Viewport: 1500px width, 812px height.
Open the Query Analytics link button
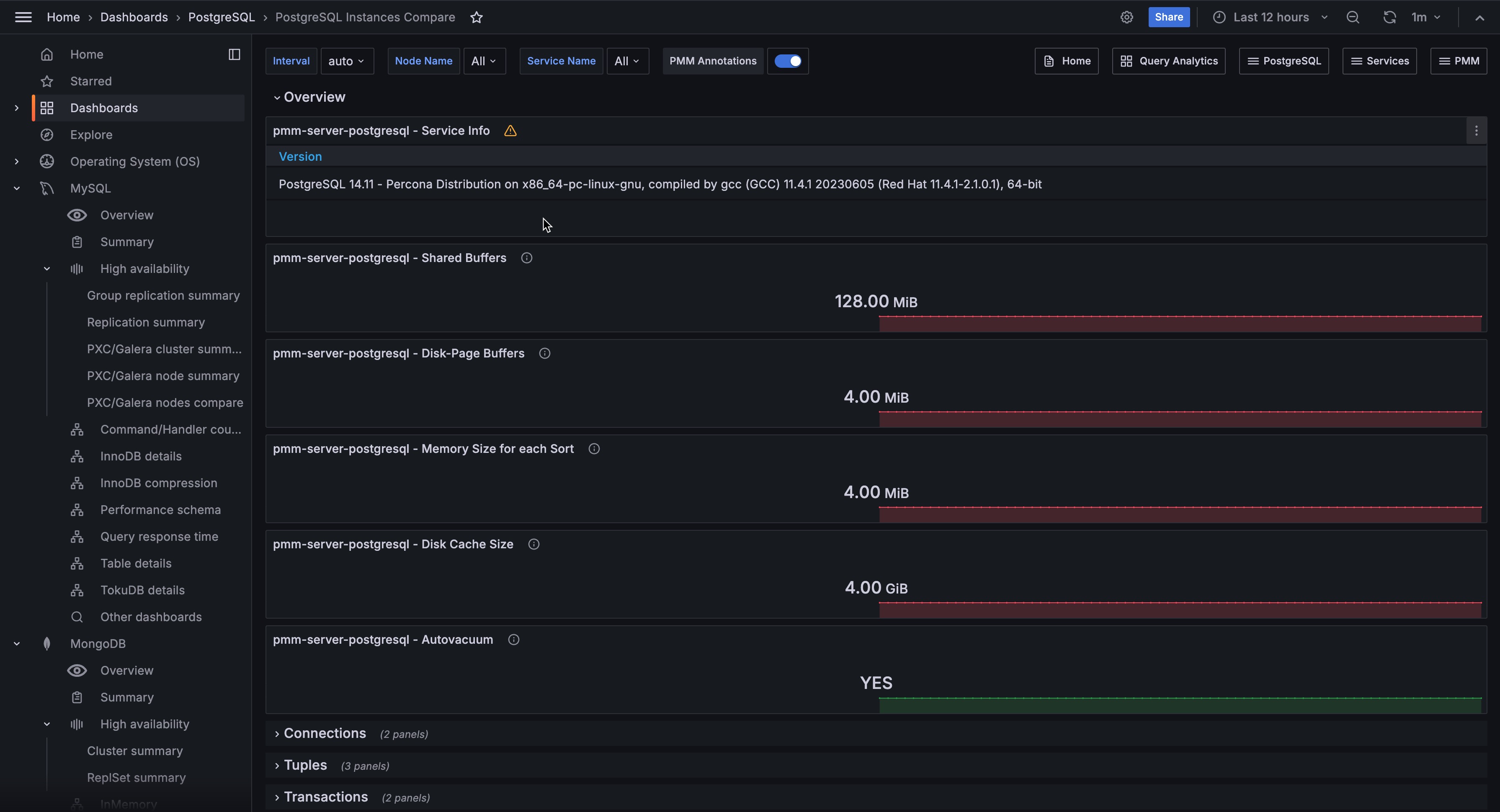[x=1168, y=61]
